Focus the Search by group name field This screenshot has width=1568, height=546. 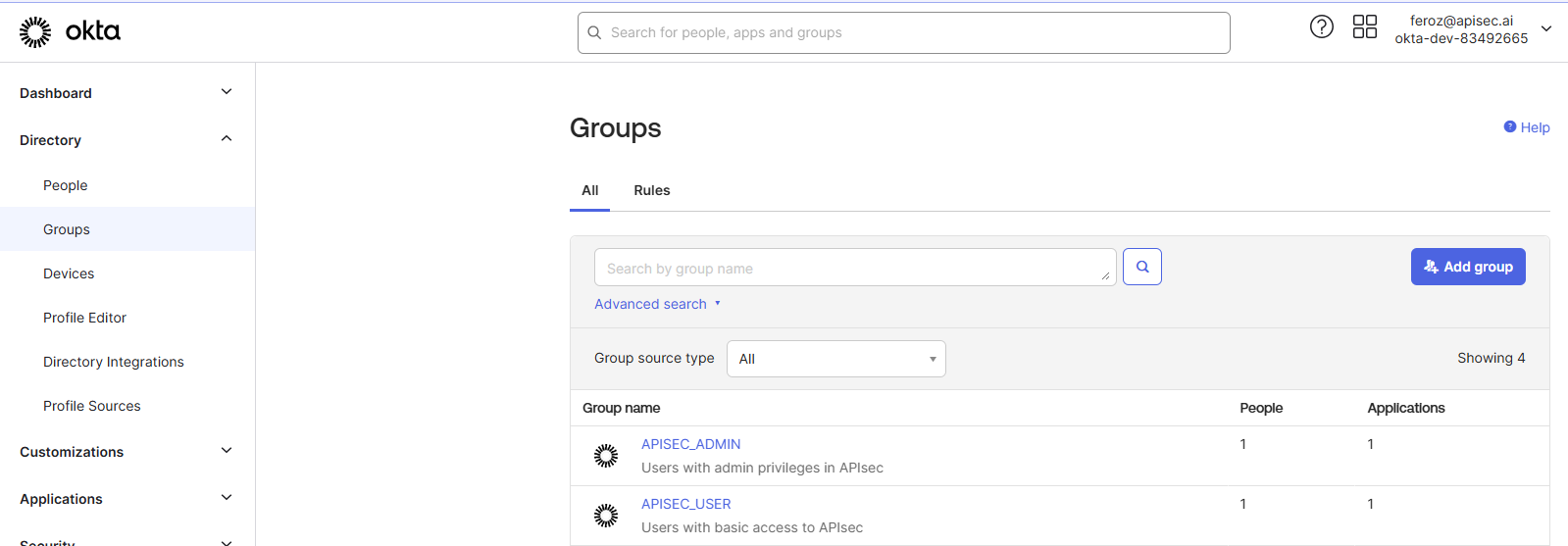(853, 268)
